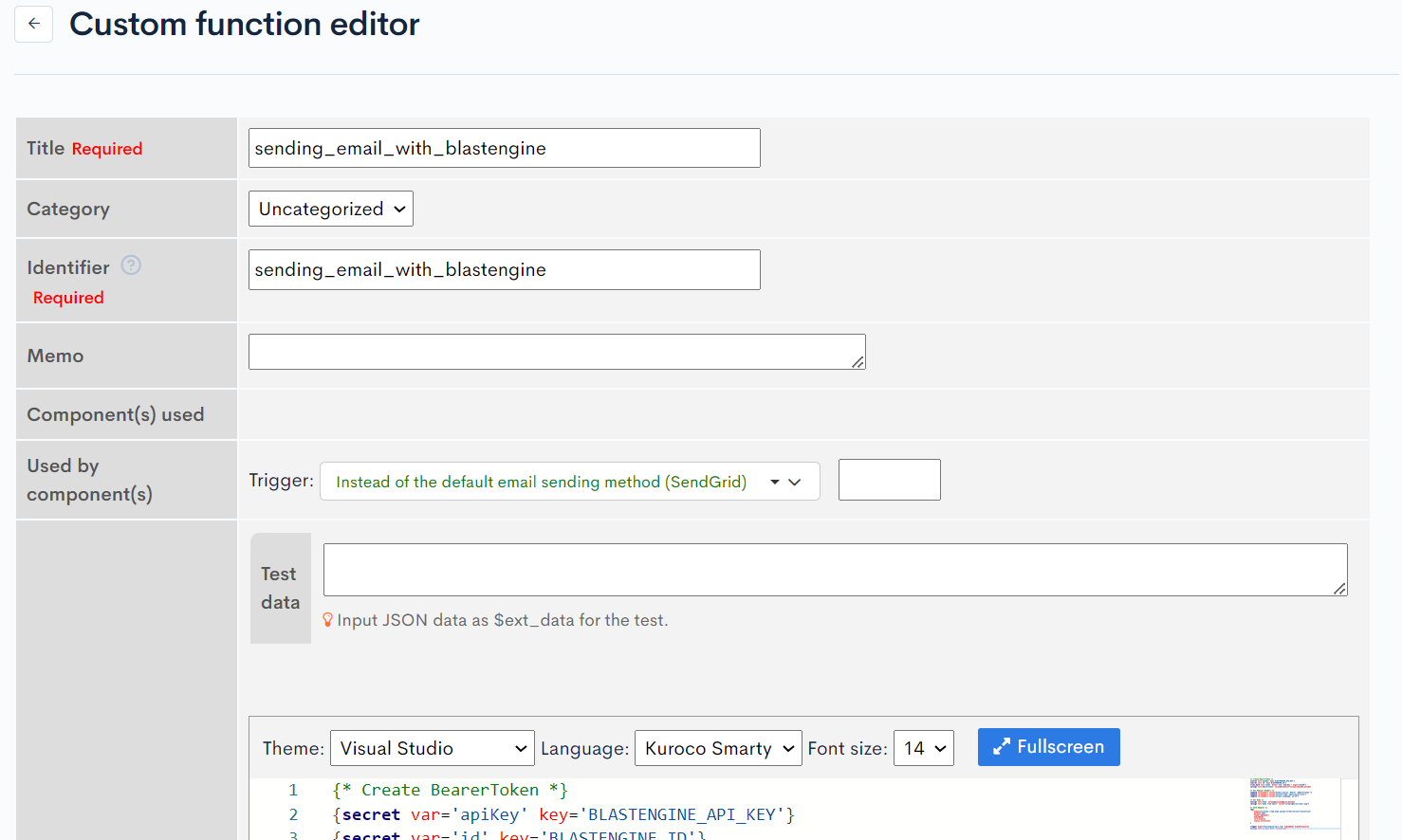Click the Fullscreen button
The width and height of the screenshot is (1402, 840).
(x=1048, y=747)
